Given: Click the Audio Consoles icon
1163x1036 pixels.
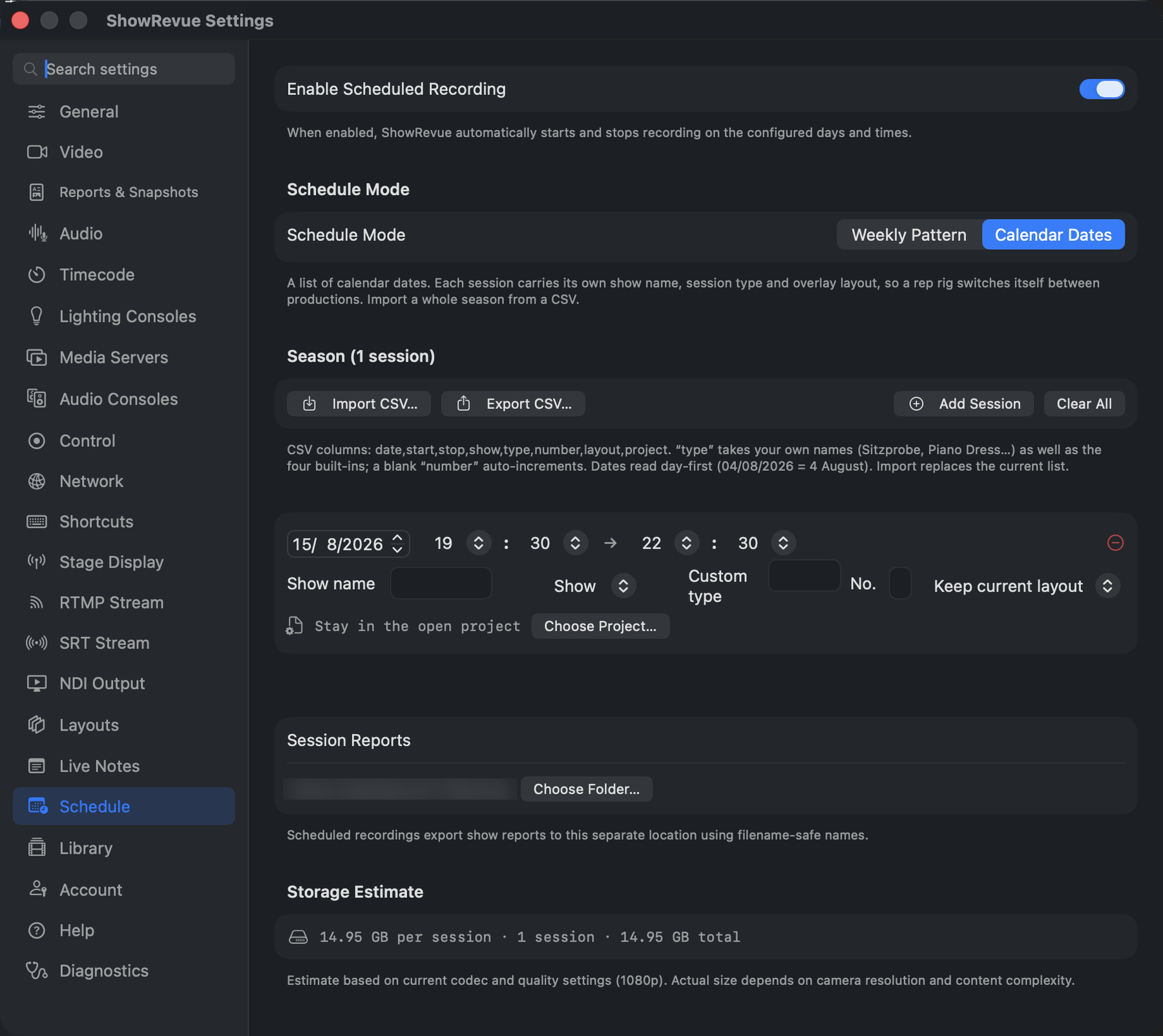Looking at the screenshot, I should point(37,399).
